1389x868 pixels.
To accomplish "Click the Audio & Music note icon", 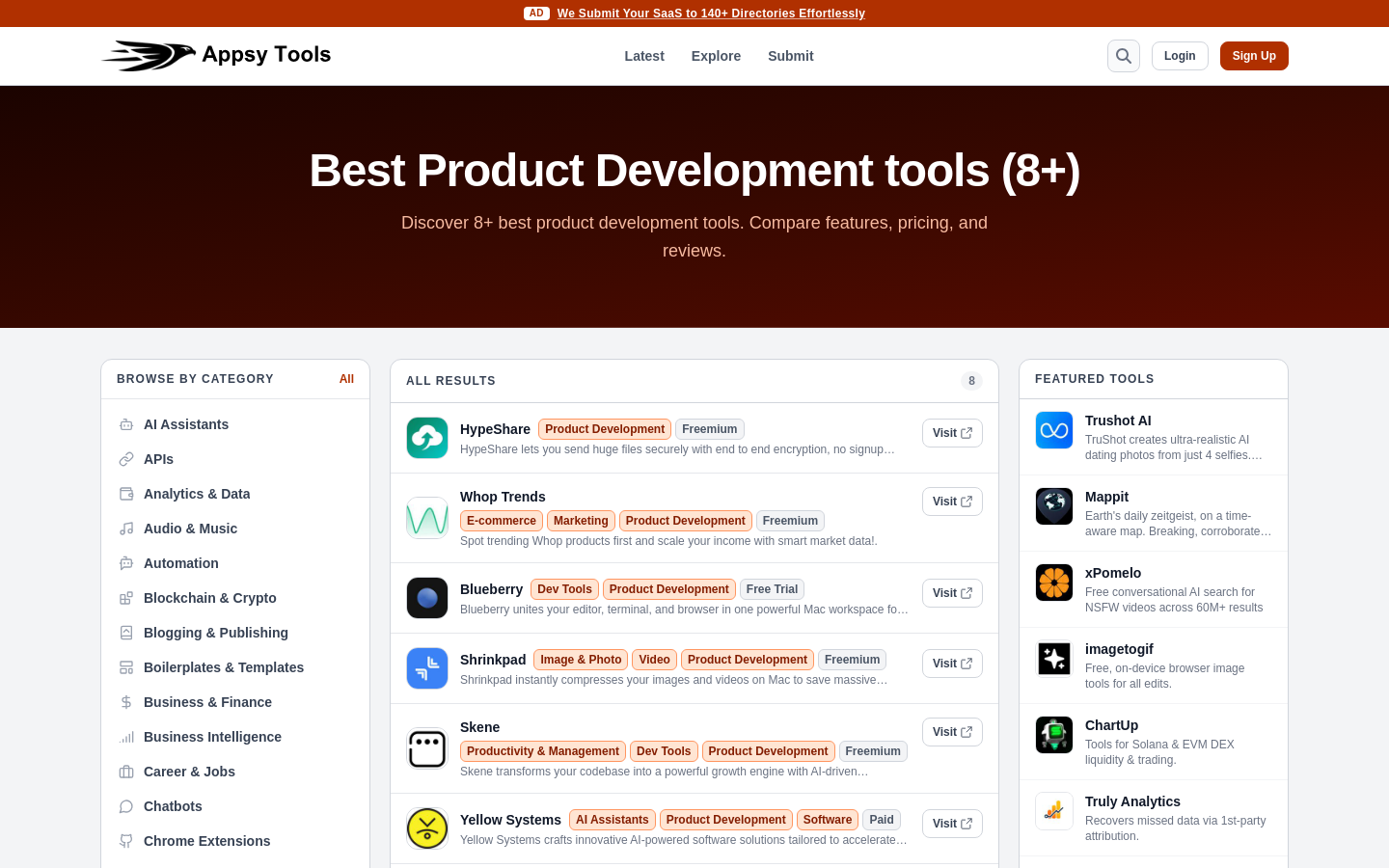I will pyautogui.click(x=126, y=529).
